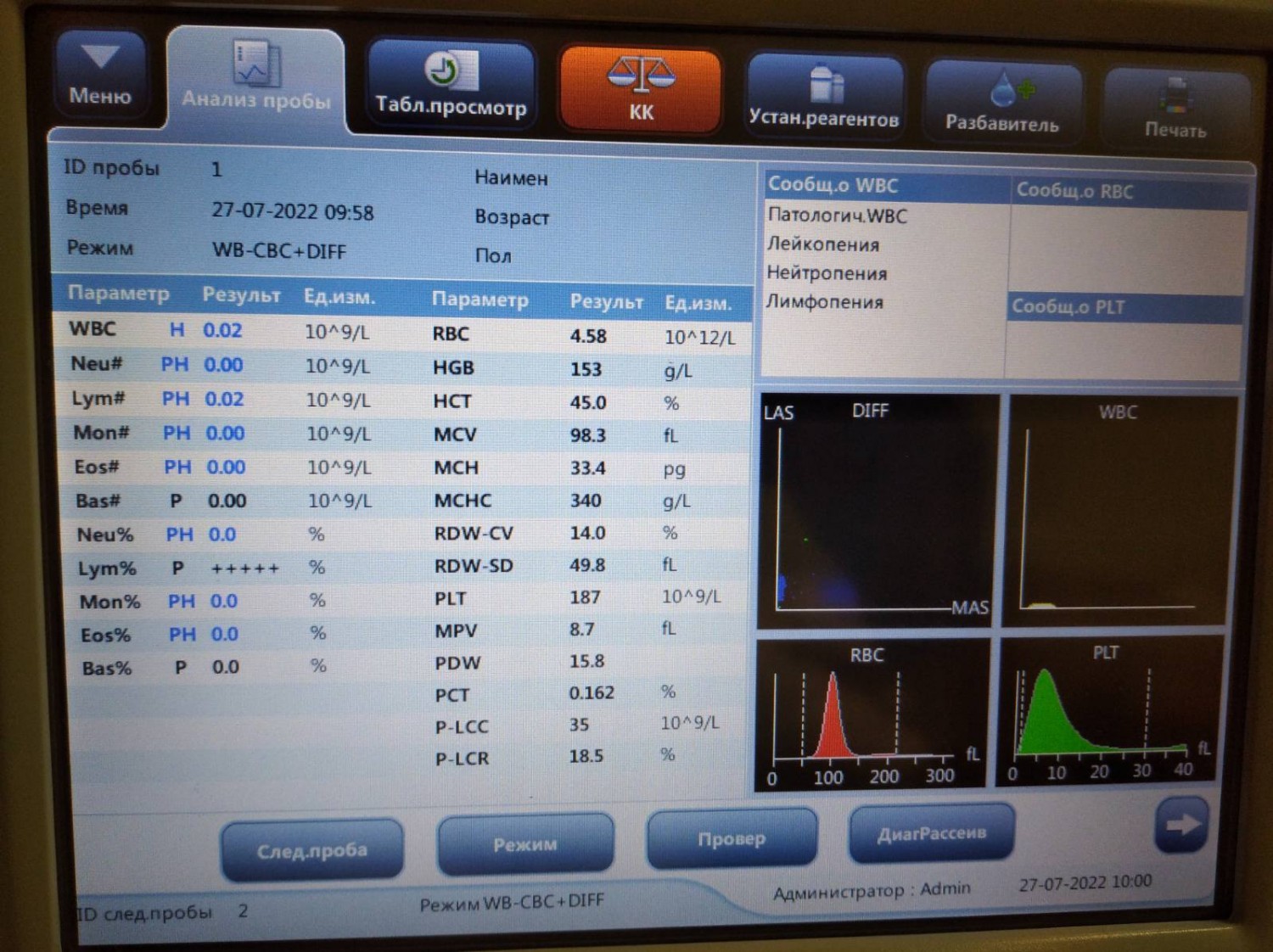The image size is (1273, 952).
Task: Select the DIFF scattergram thumbnail
Action: click(x=877, y=511)
